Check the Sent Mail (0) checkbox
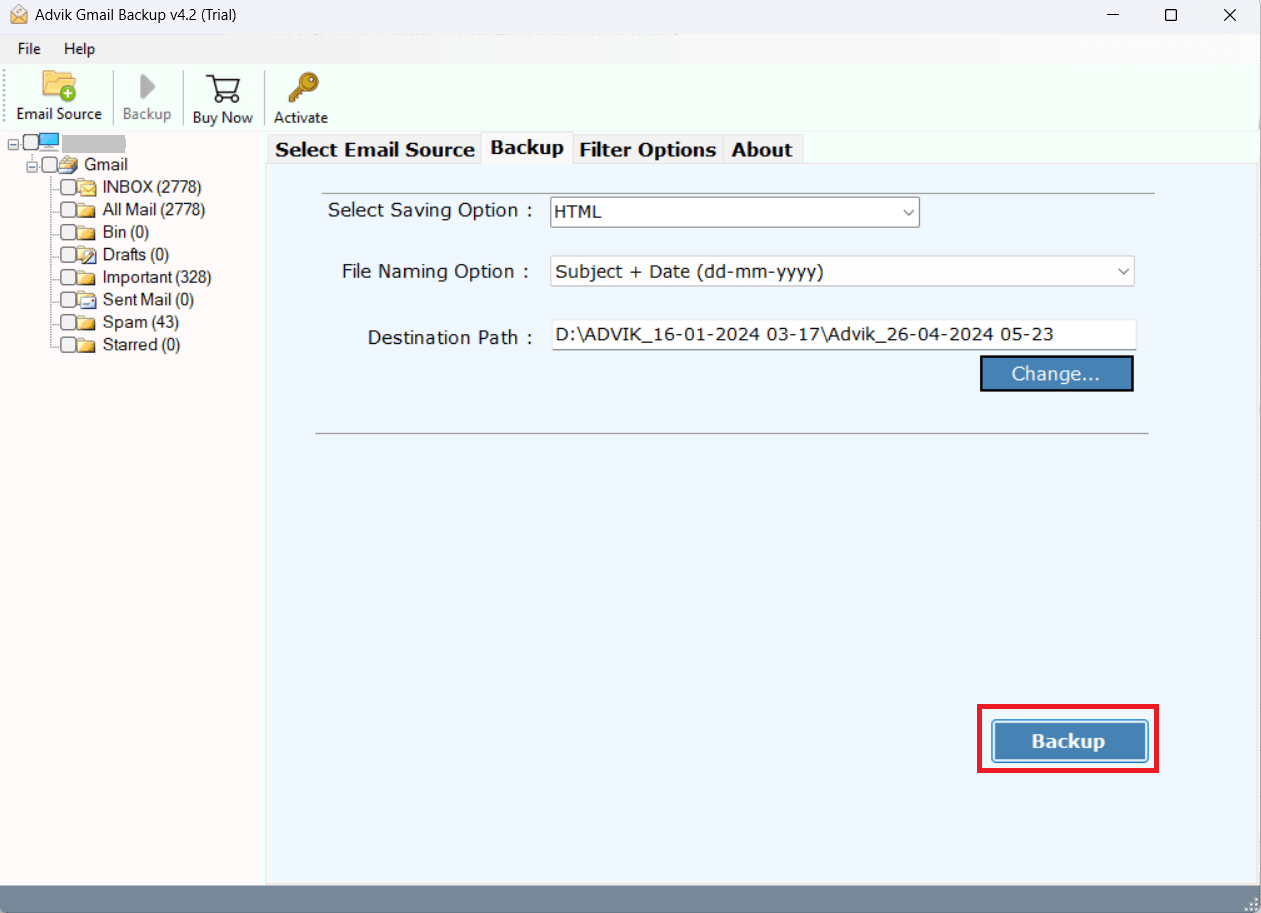The height and width of the screenshot is (913, 1261). click(67, 300)
